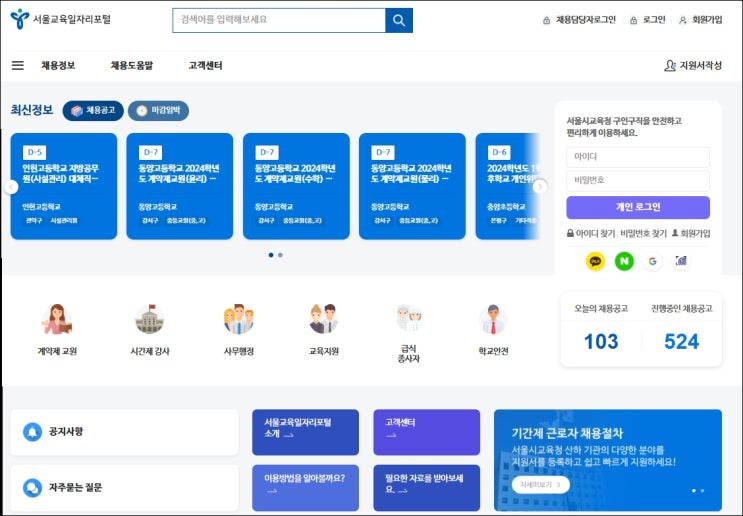Image resolution: width=743 pixels, height=516 pixels.
Task: Open the 이용방법을 알아볼까요? tile
Action: (305, 488)
